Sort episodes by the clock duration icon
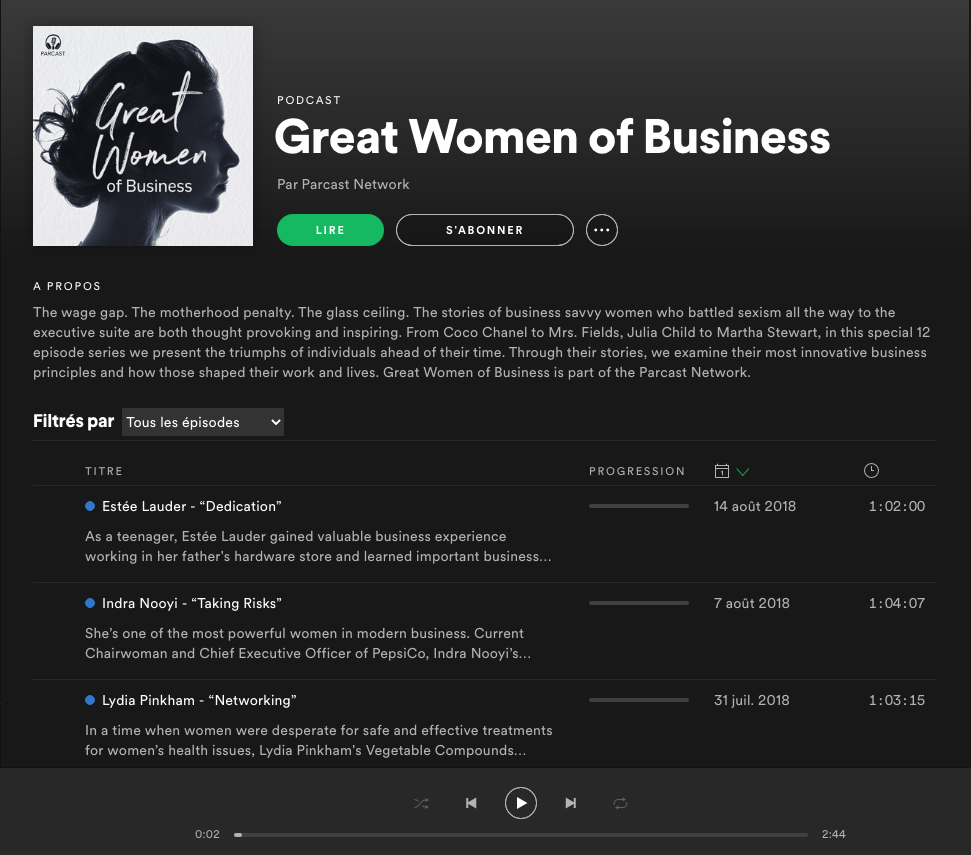Screen dimensions: 971x855 [x=871, y=471]
